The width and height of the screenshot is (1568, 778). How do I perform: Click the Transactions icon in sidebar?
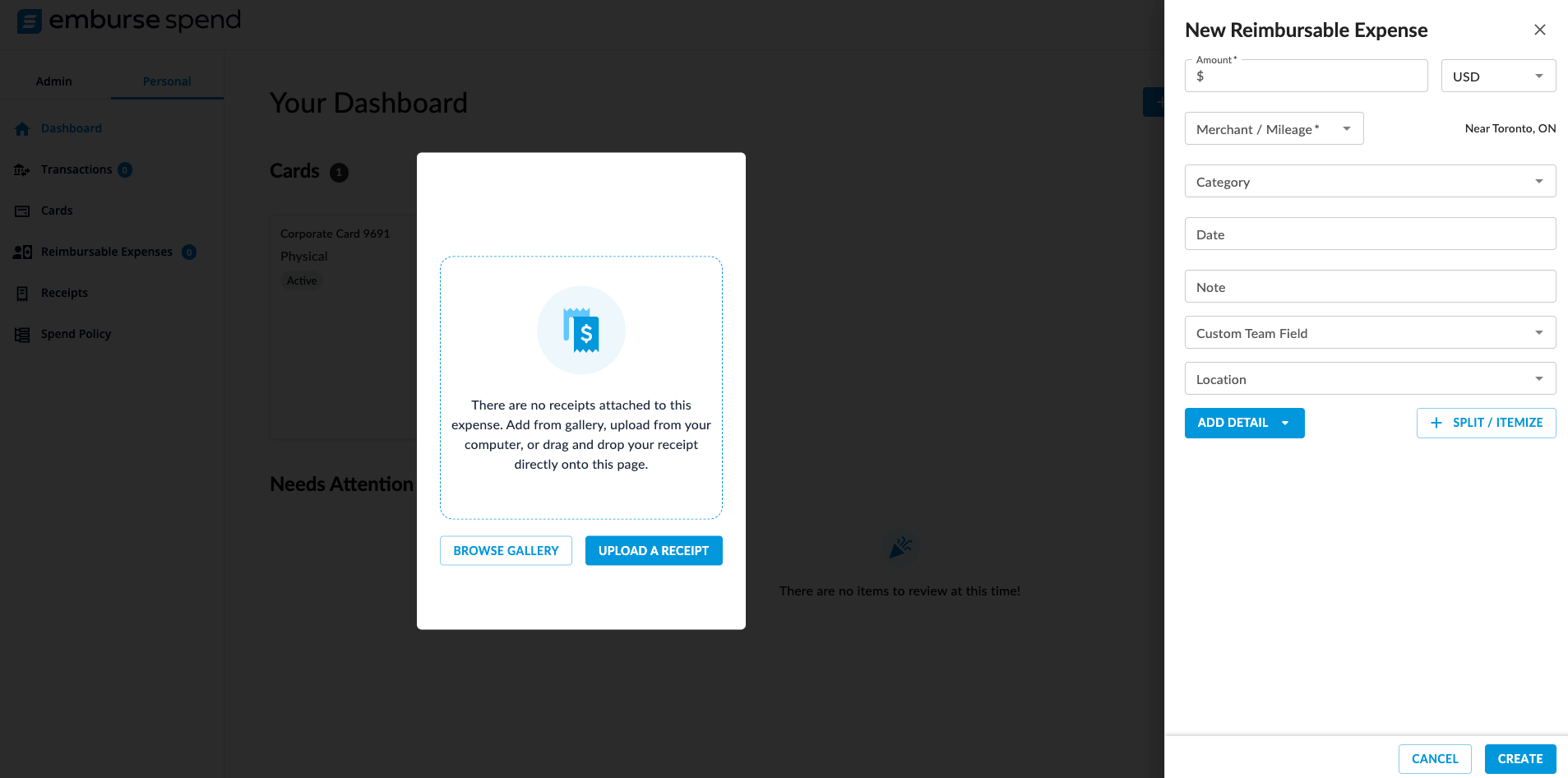pyautogui.click(x=22, y=170)
